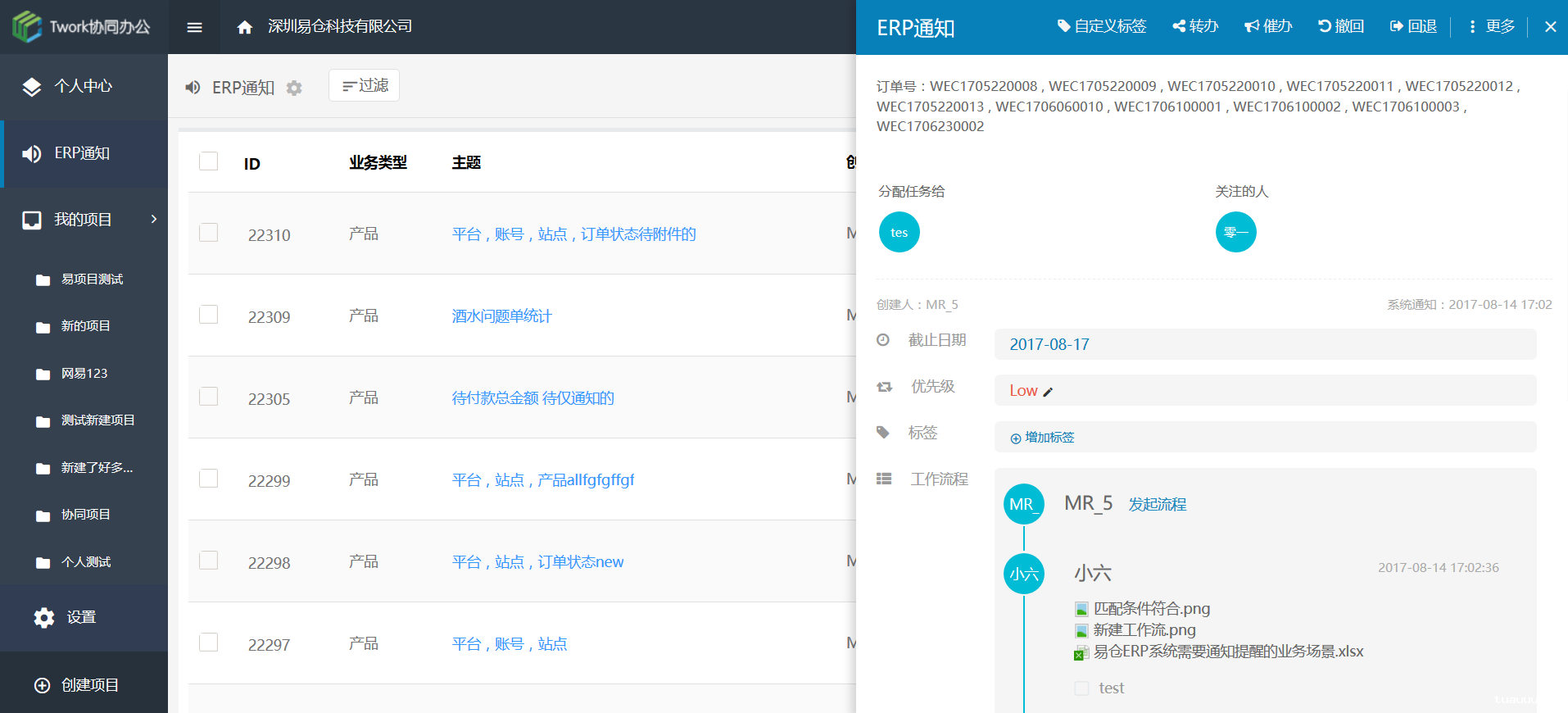The image size is (1568, 713).
Task: Click 增加标签 to add a tag
Action: (x=1042, y=438)
